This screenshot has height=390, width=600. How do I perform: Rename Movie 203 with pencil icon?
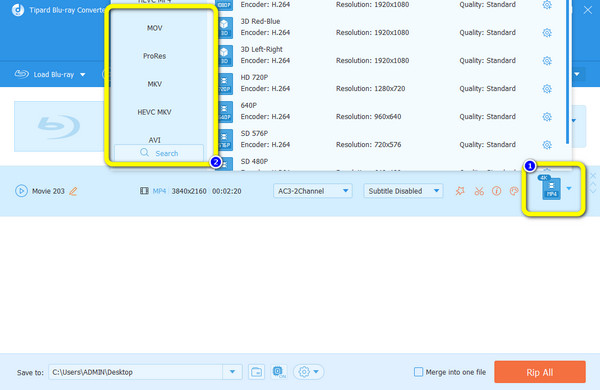[73, 191]
